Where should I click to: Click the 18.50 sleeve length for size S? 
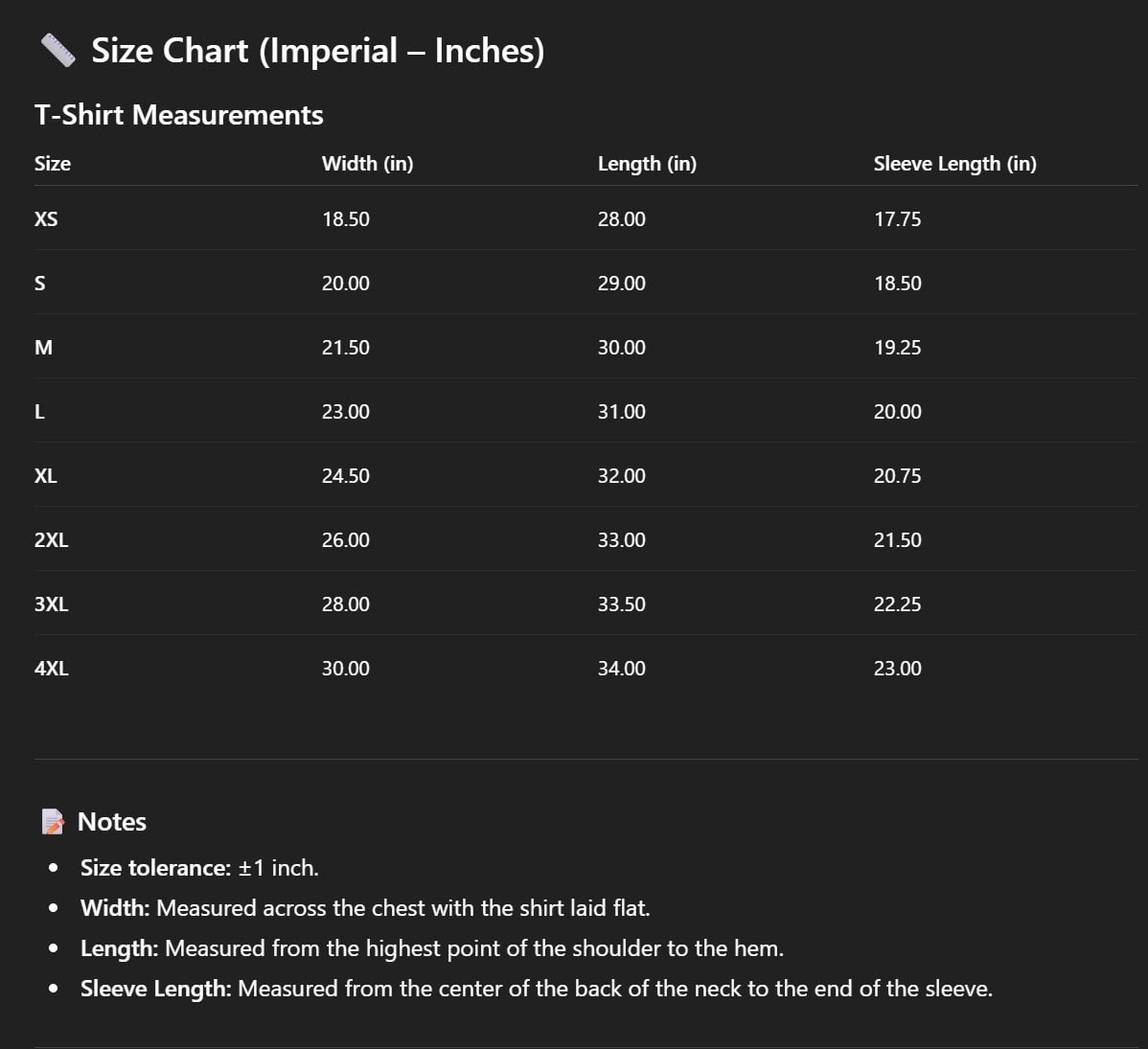tap(897, 284)
